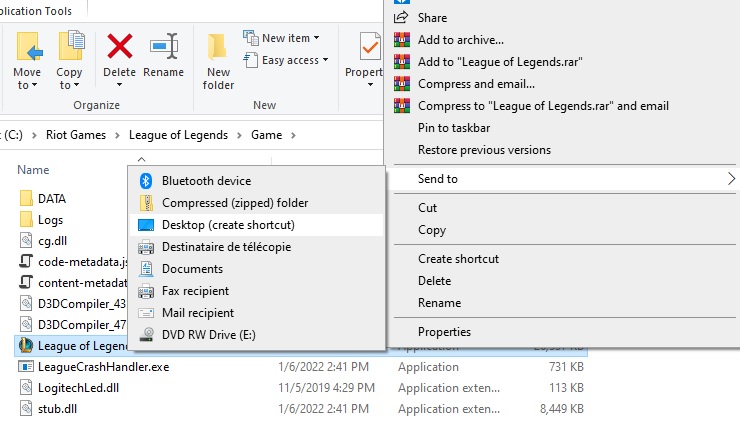Select the D3DCompiler_43 file

[x=82, y=304]
